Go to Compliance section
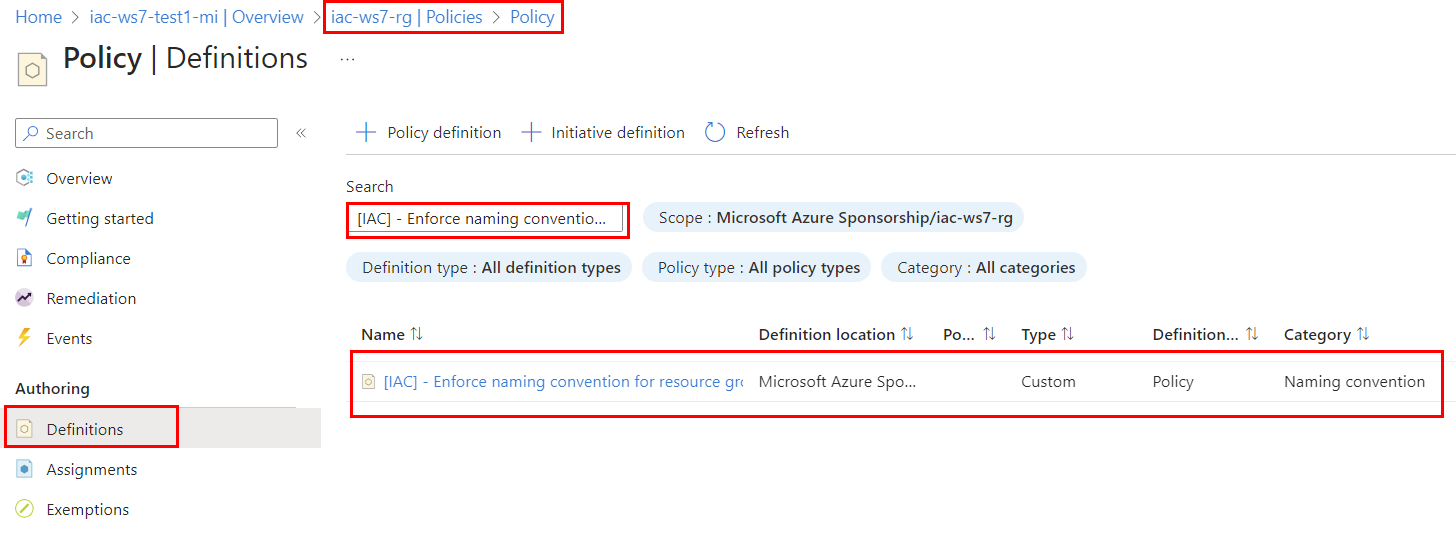The height and width of the screenshot is (552, 1456). pos(88,258)
